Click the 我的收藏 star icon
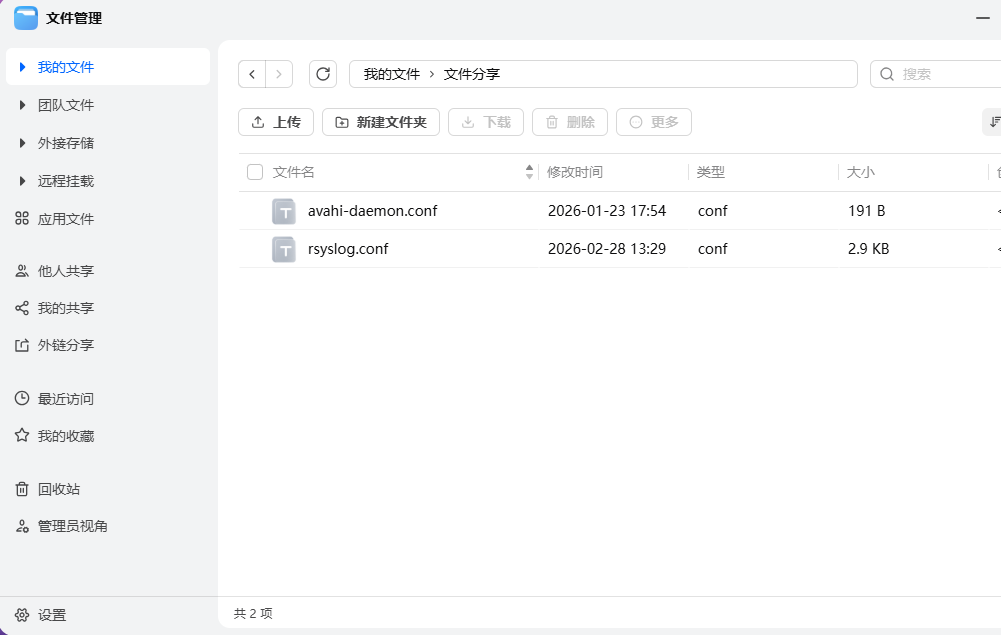The height and width of the screenshot is (635, 1001). [21, 436]
